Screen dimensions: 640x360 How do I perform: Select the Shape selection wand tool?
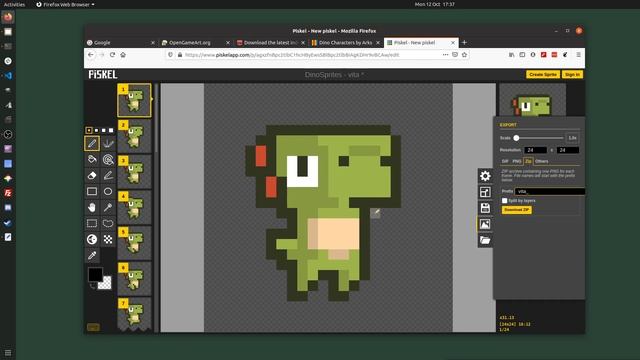click(x=108, y=207)
